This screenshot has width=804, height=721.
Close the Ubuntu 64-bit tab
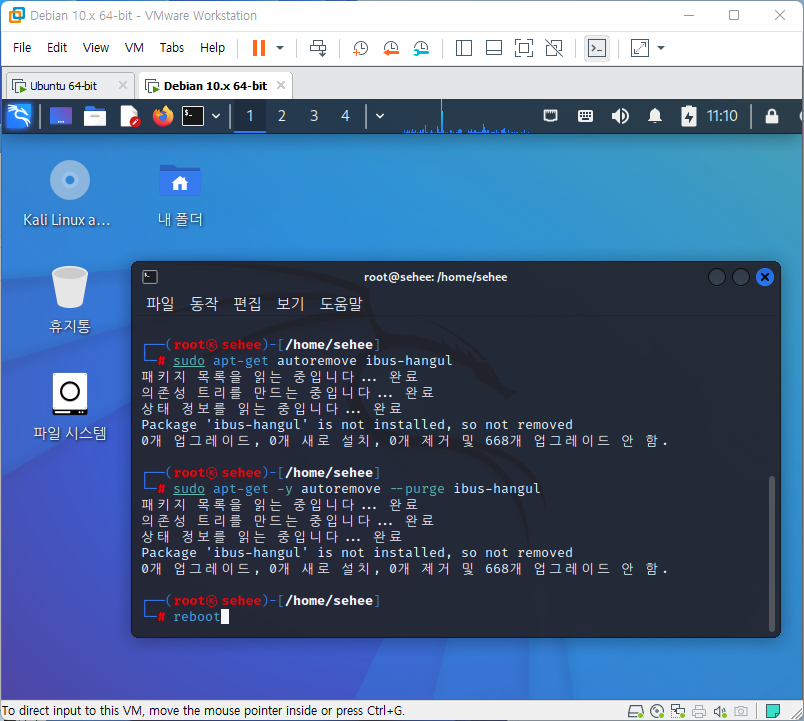click(123, 85)
